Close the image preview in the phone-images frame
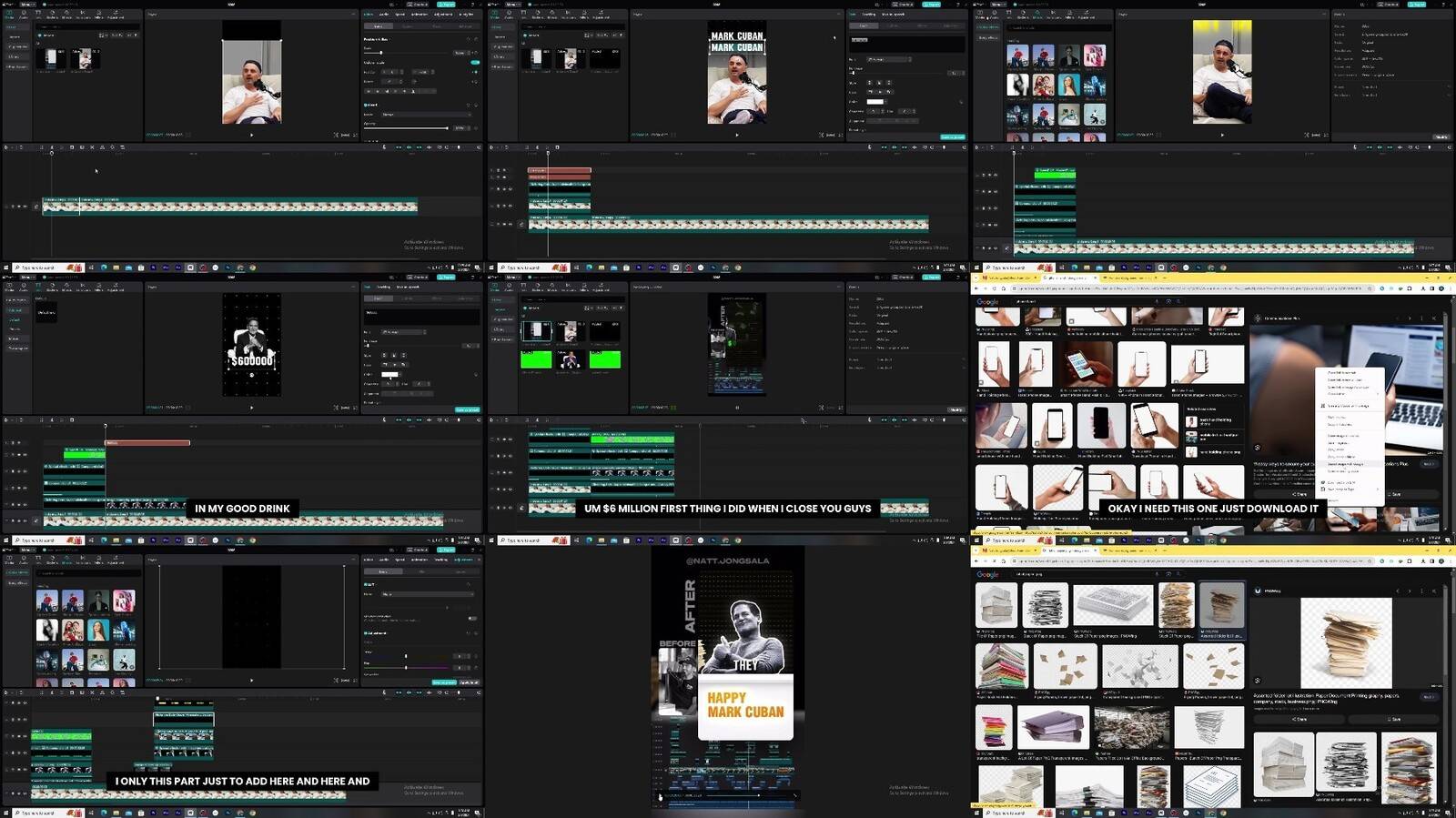The height and width of the screenshot is (818, 1456). click(1434, 318)
